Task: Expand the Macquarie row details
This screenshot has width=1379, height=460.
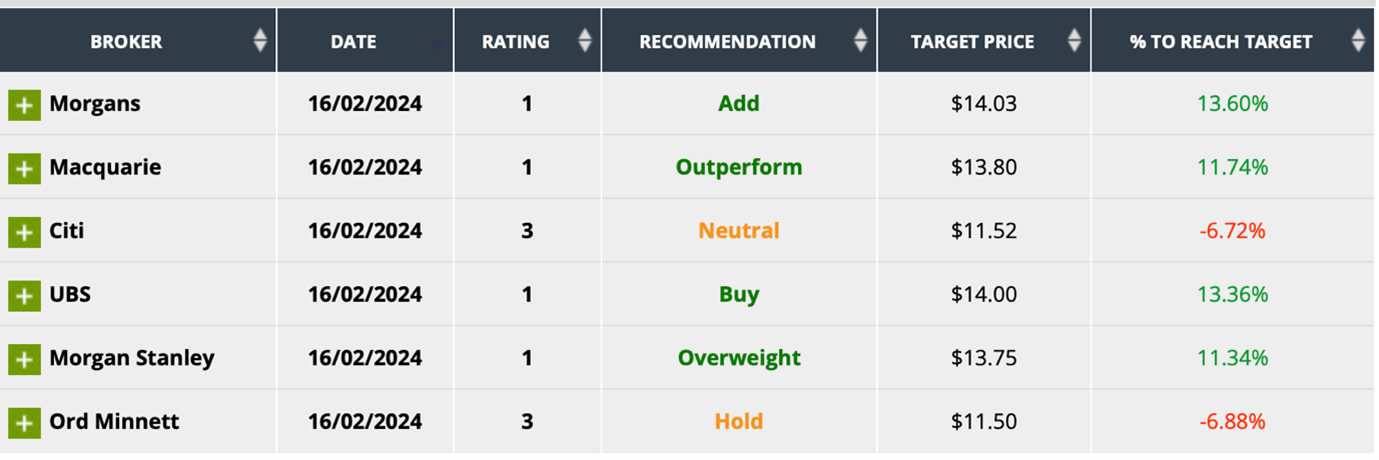Action: pos(24,168)
